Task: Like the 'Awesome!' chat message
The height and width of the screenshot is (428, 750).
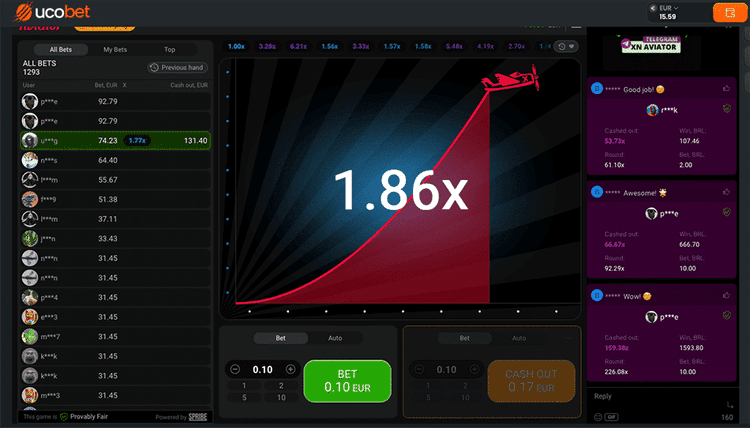Action: point(727,192)
